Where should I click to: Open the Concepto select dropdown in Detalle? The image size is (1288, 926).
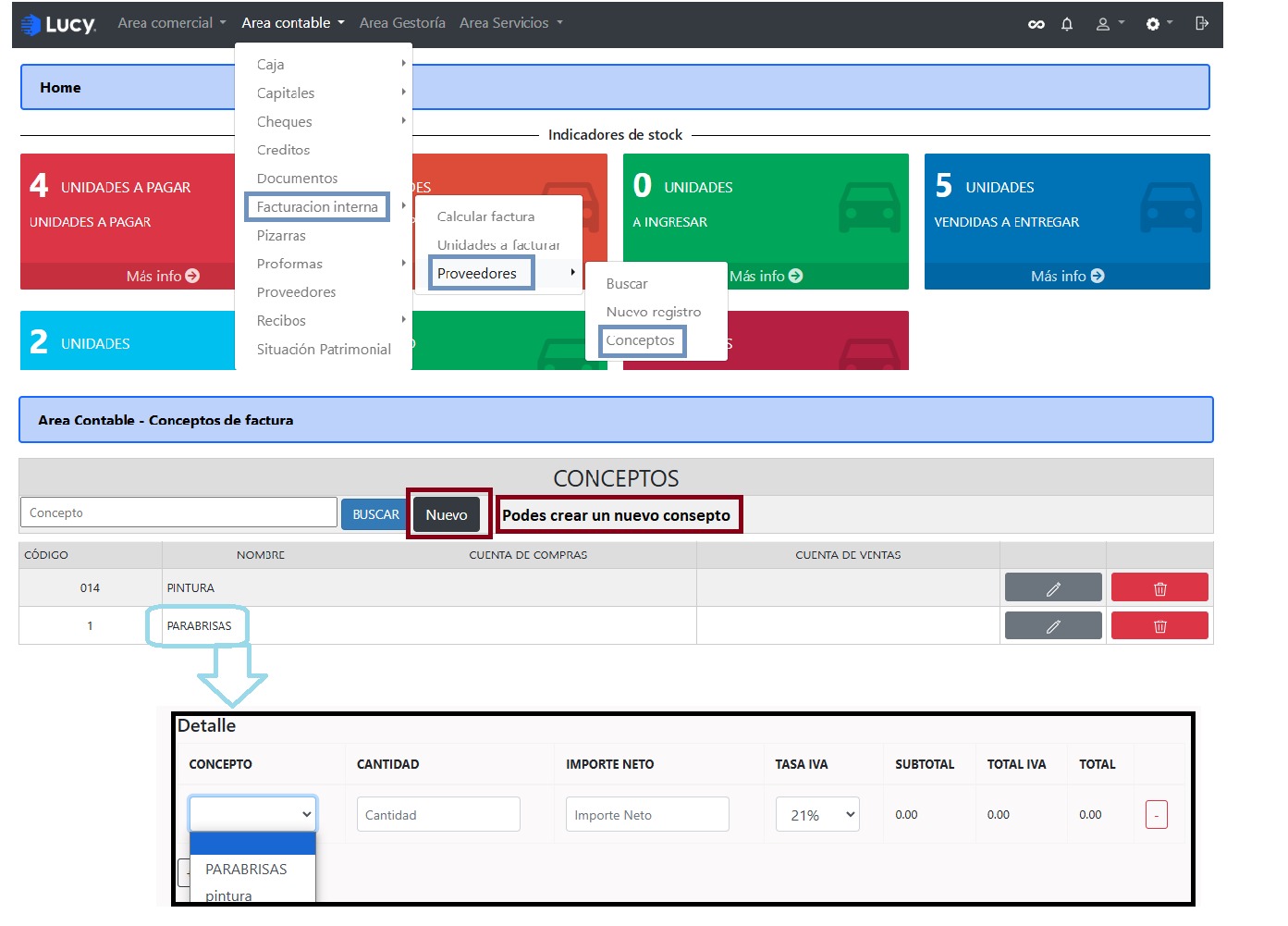click(x=252, y=814)
